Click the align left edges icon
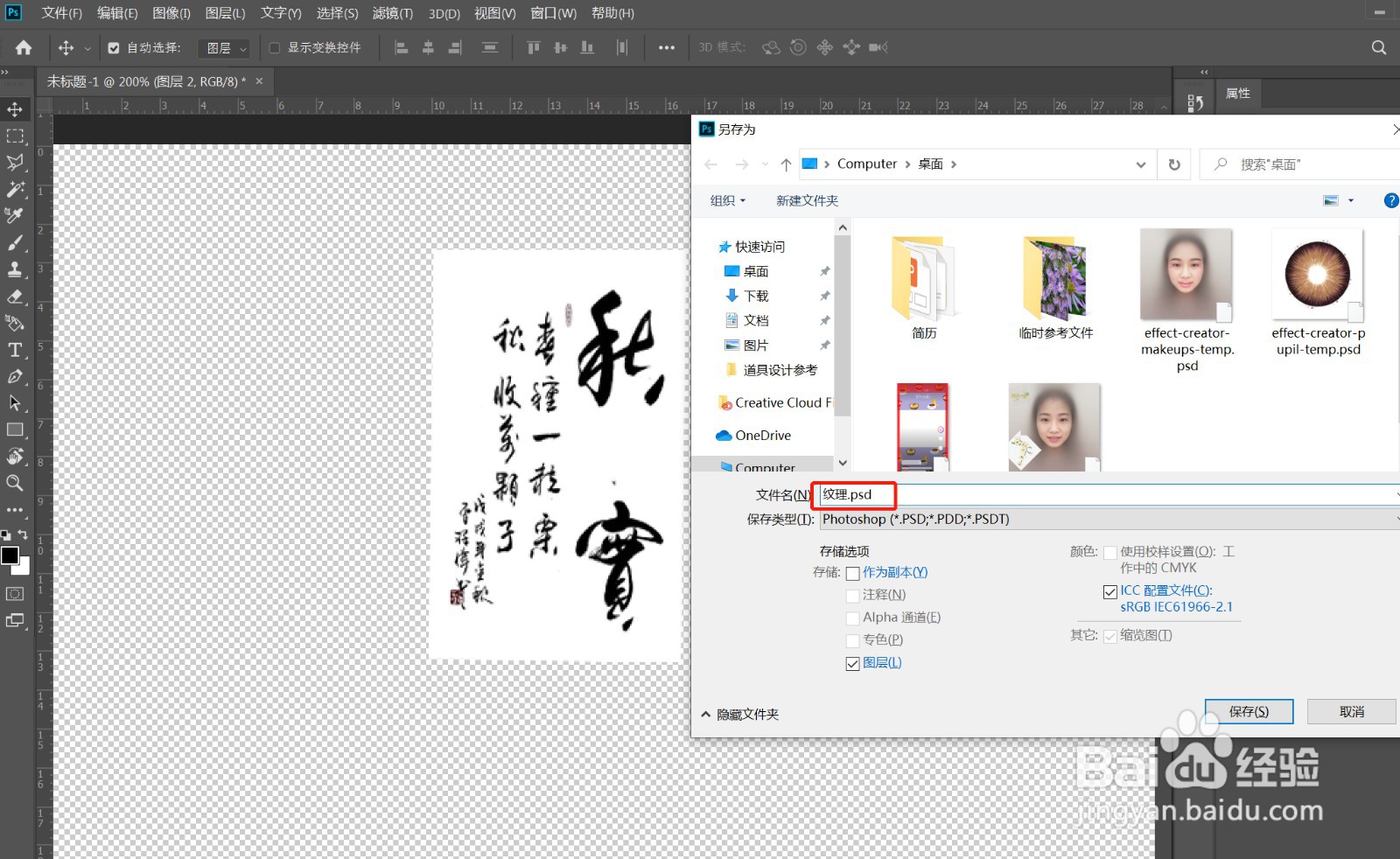The height and width of the screenshot is (859, 1400). tap(402, 47)
